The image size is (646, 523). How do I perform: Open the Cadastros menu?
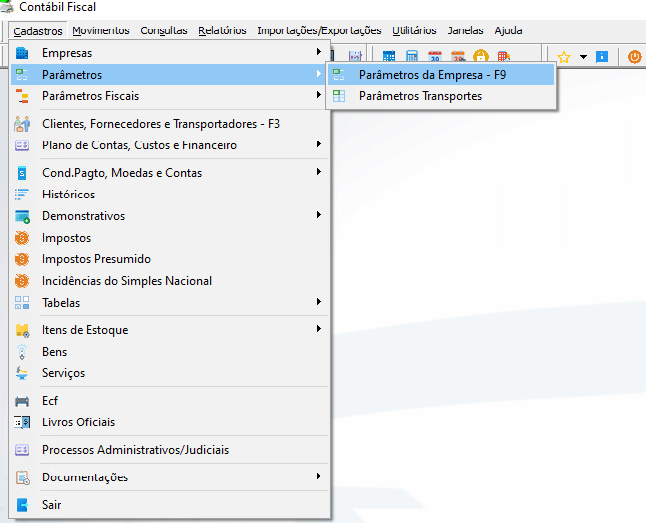coord(38,30)
